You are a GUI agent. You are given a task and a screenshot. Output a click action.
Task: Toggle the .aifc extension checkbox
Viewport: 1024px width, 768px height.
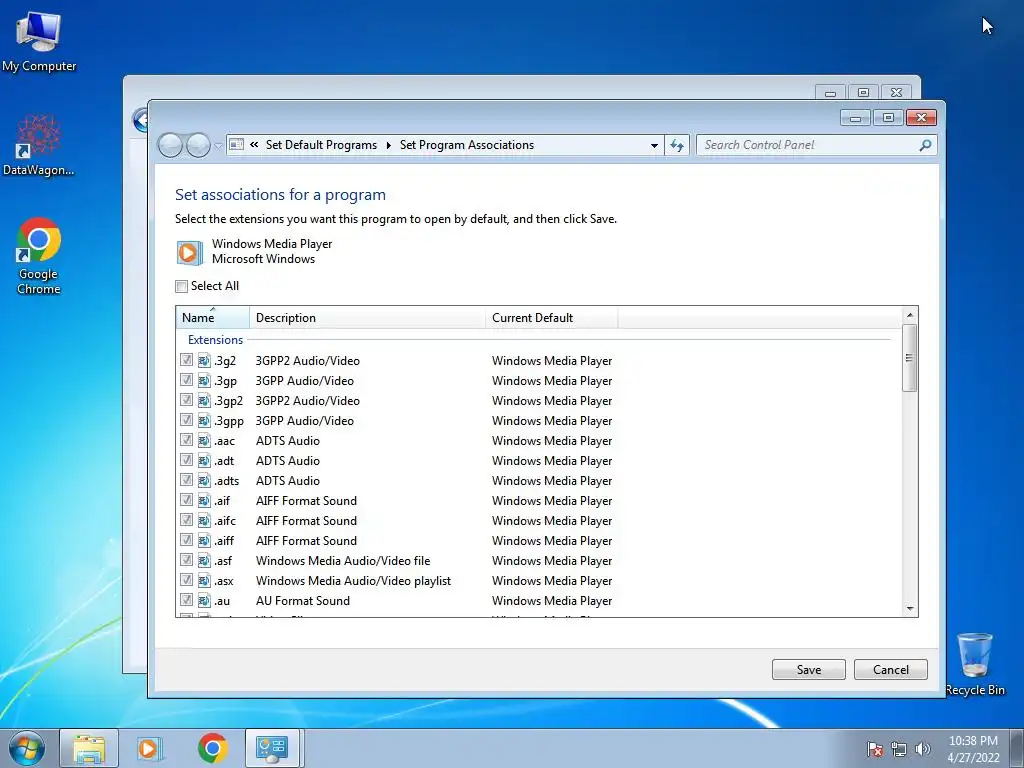[x=186, y=520]
